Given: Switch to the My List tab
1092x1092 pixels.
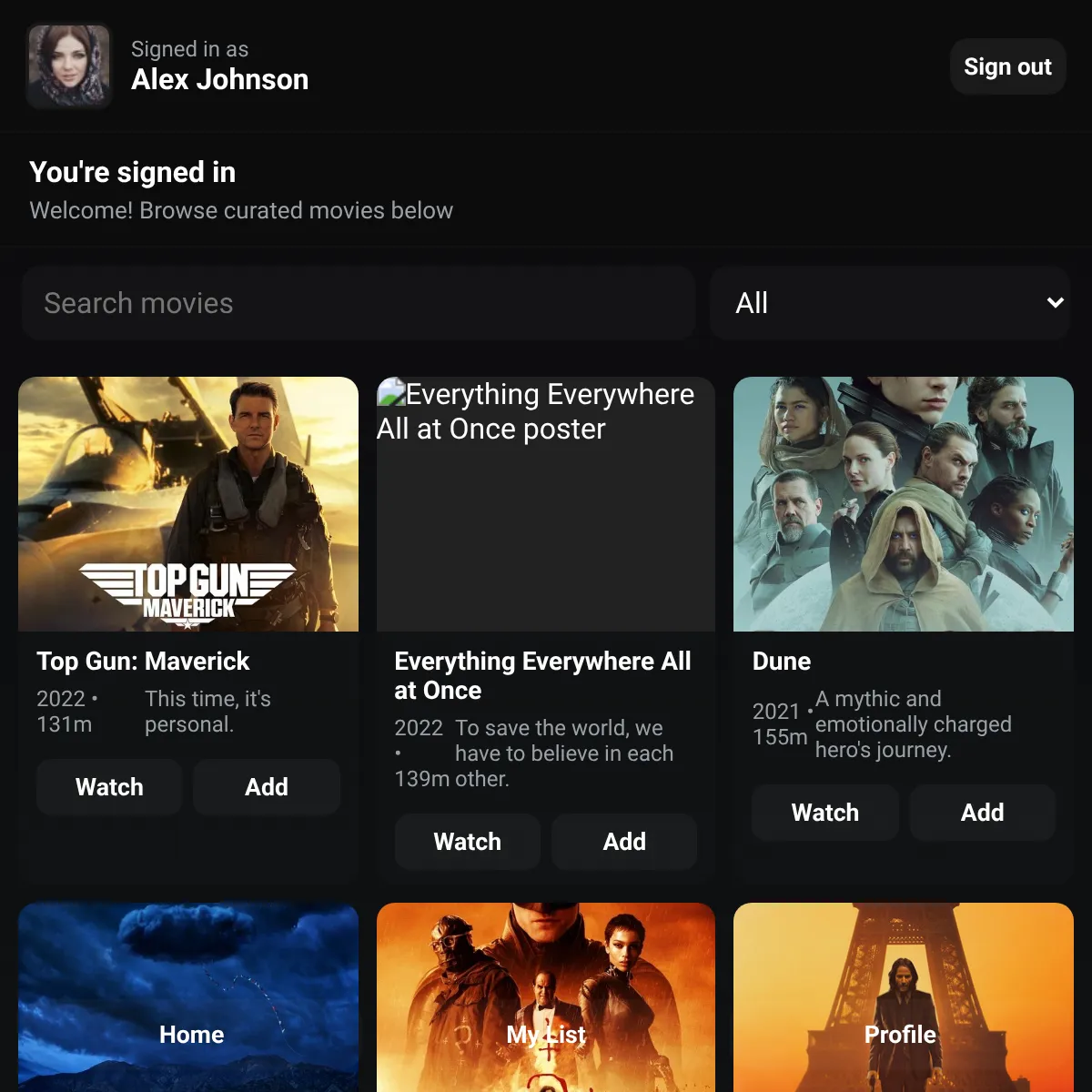Looking at the screenshot, I should coord(546,1035).
